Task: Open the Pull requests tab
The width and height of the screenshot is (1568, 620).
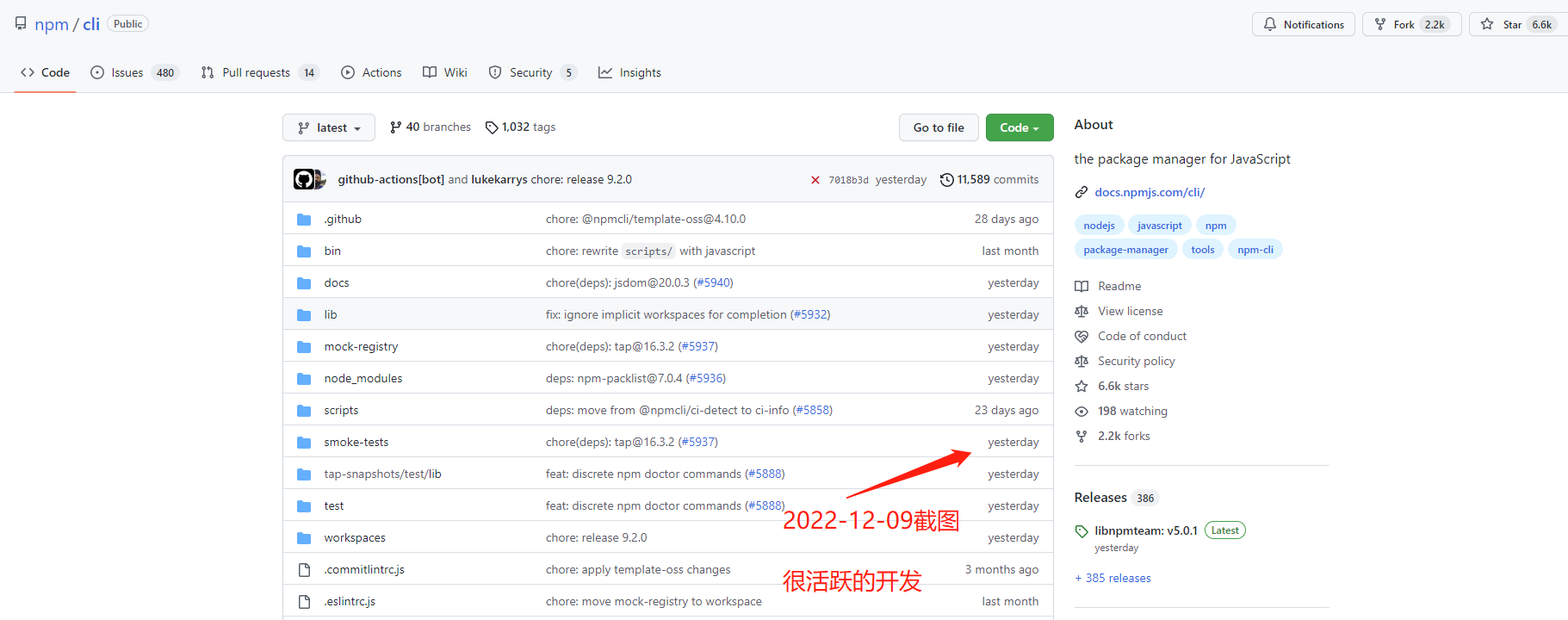Action: (x=260, y=72)
